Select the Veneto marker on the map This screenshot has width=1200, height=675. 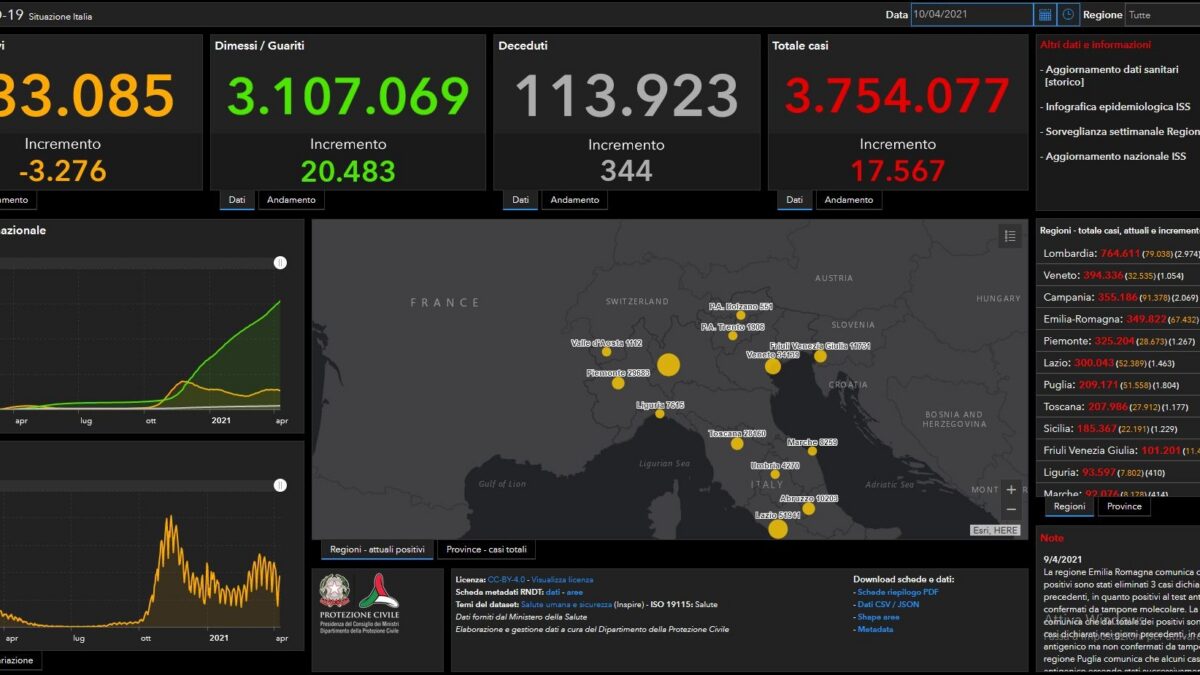click(773, 366)
